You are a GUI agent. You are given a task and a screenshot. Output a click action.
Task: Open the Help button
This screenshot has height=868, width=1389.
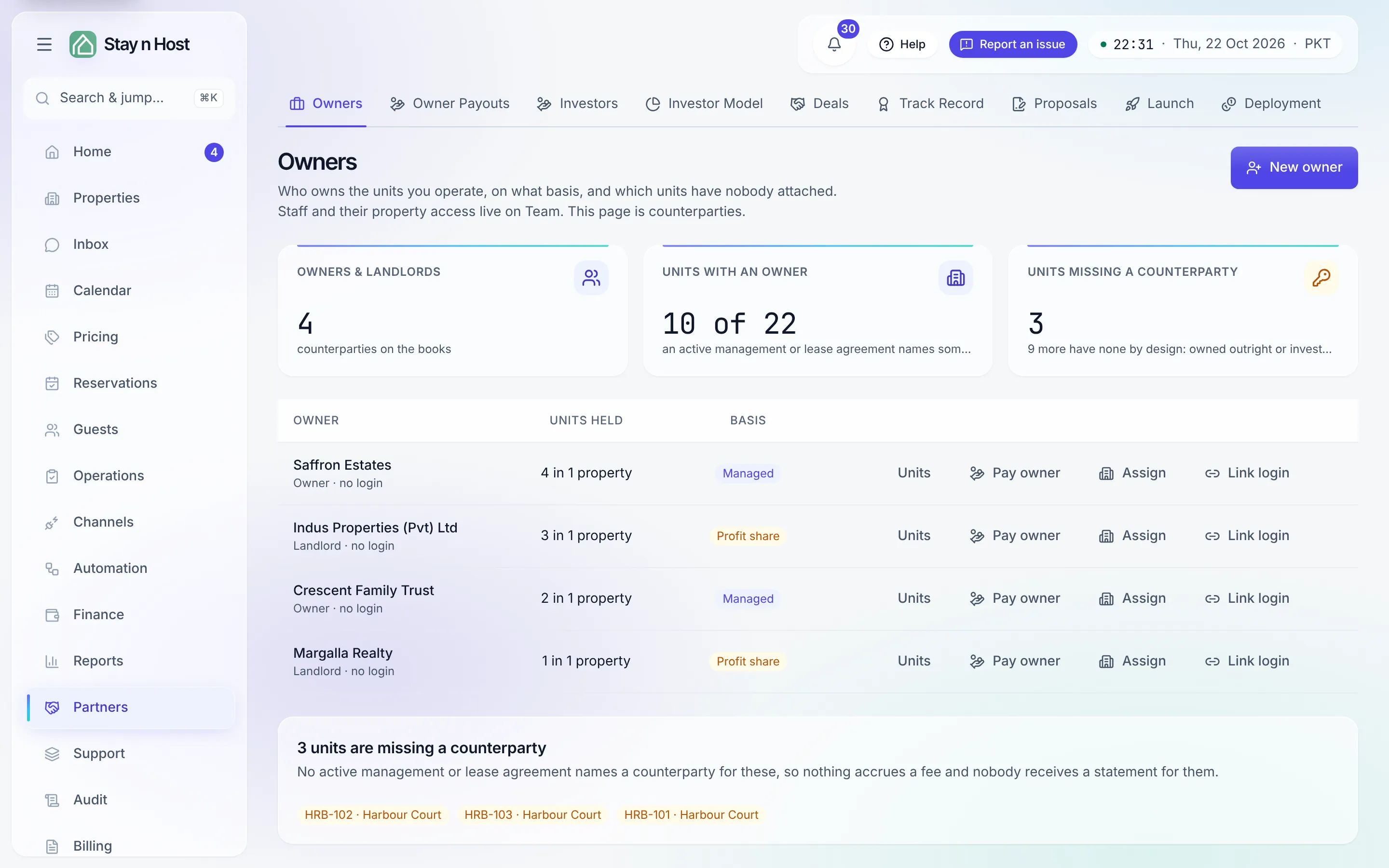tap(902, 44)
